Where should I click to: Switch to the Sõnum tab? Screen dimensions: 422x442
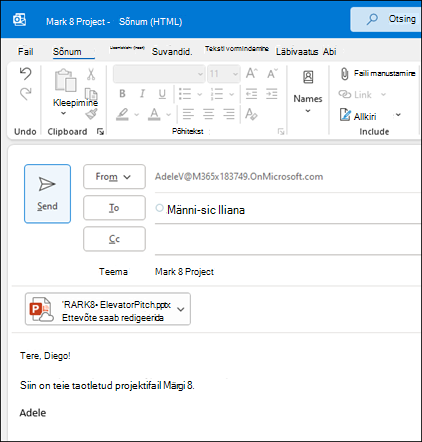pos(67,52)
